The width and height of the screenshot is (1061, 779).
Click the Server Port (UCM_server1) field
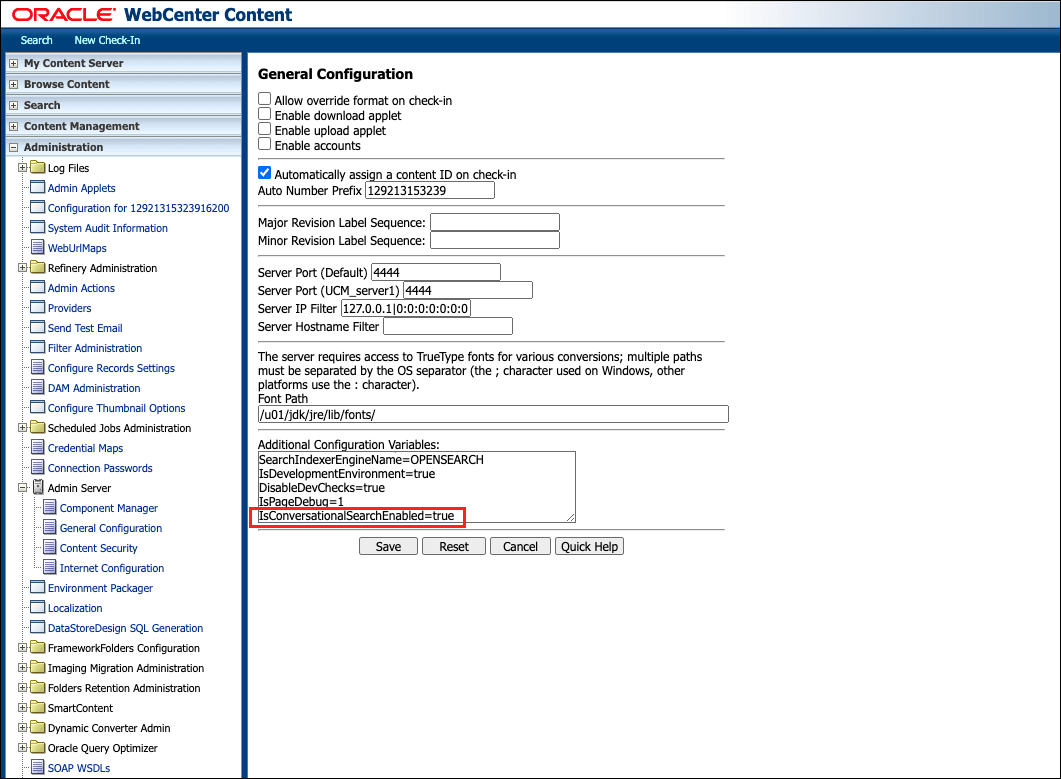click(x=468, y=290)
